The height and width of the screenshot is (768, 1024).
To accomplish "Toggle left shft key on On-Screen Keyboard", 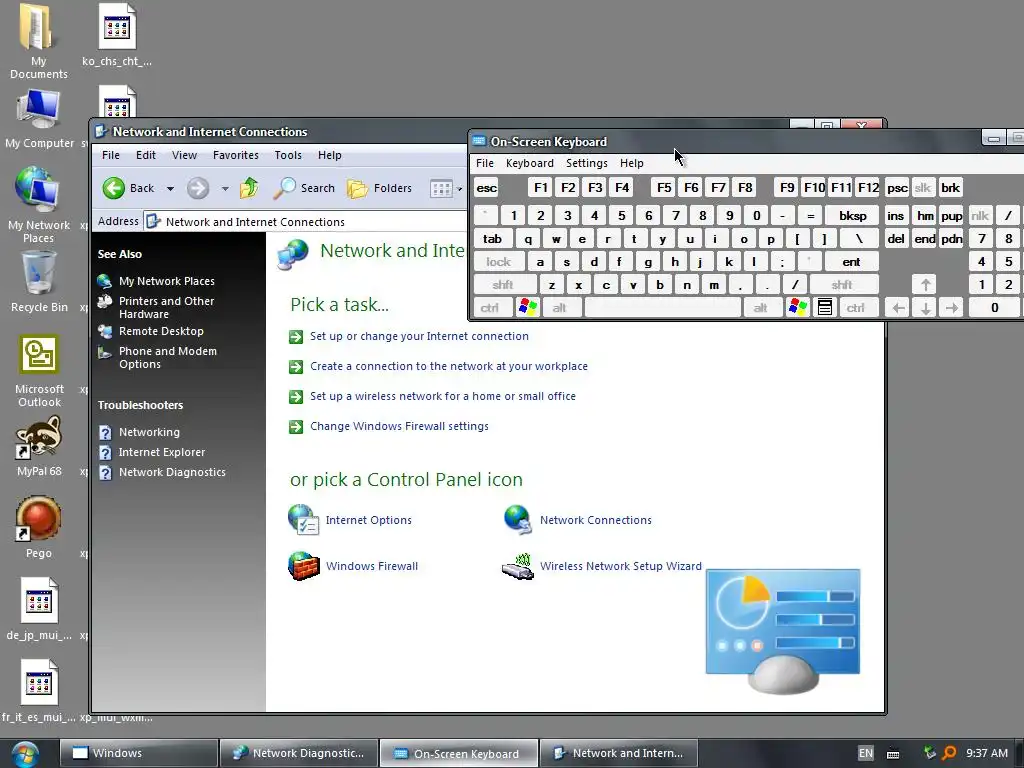I will pos(503,285).
